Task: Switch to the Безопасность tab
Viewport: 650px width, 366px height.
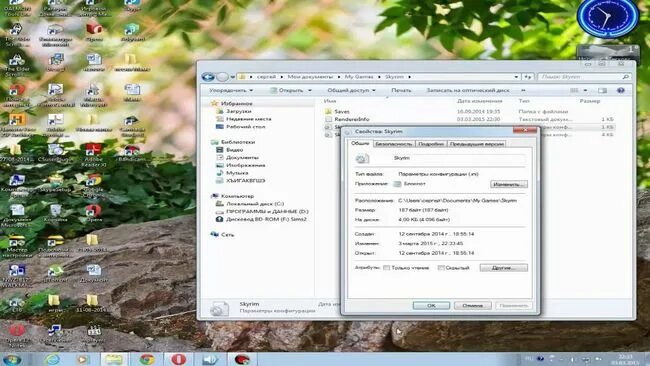Action: click(393, 144)
